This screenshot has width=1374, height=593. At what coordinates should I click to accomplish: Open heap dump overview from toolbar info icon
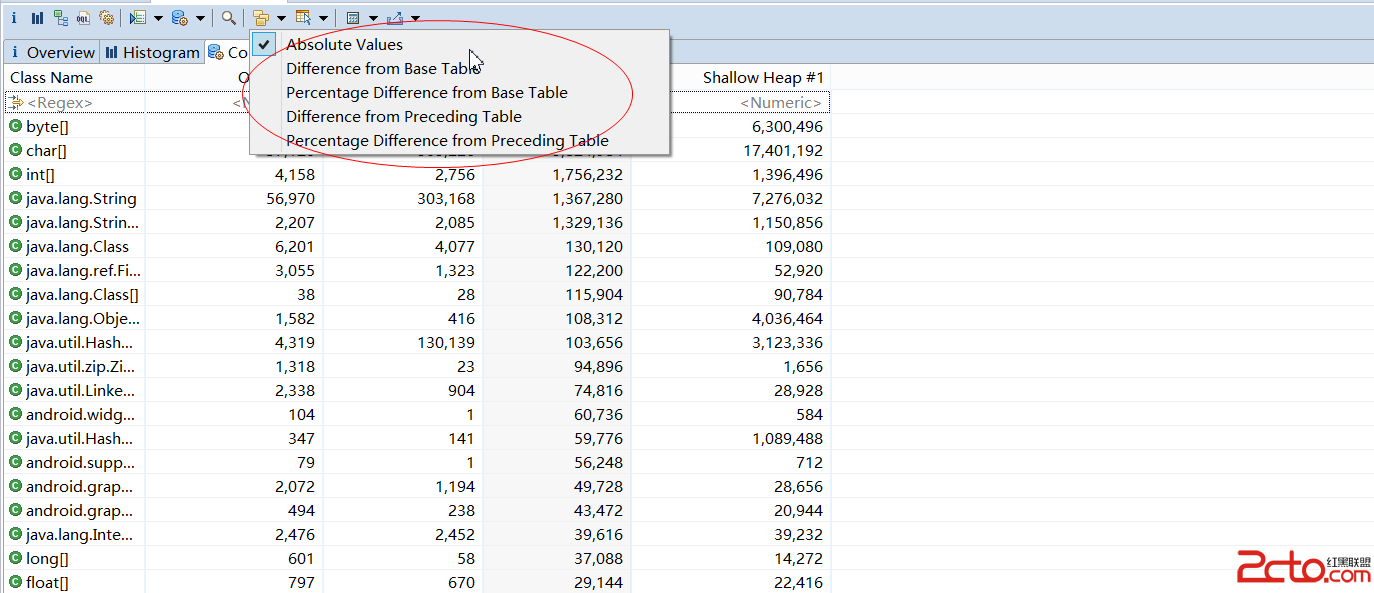pos(14,18)
